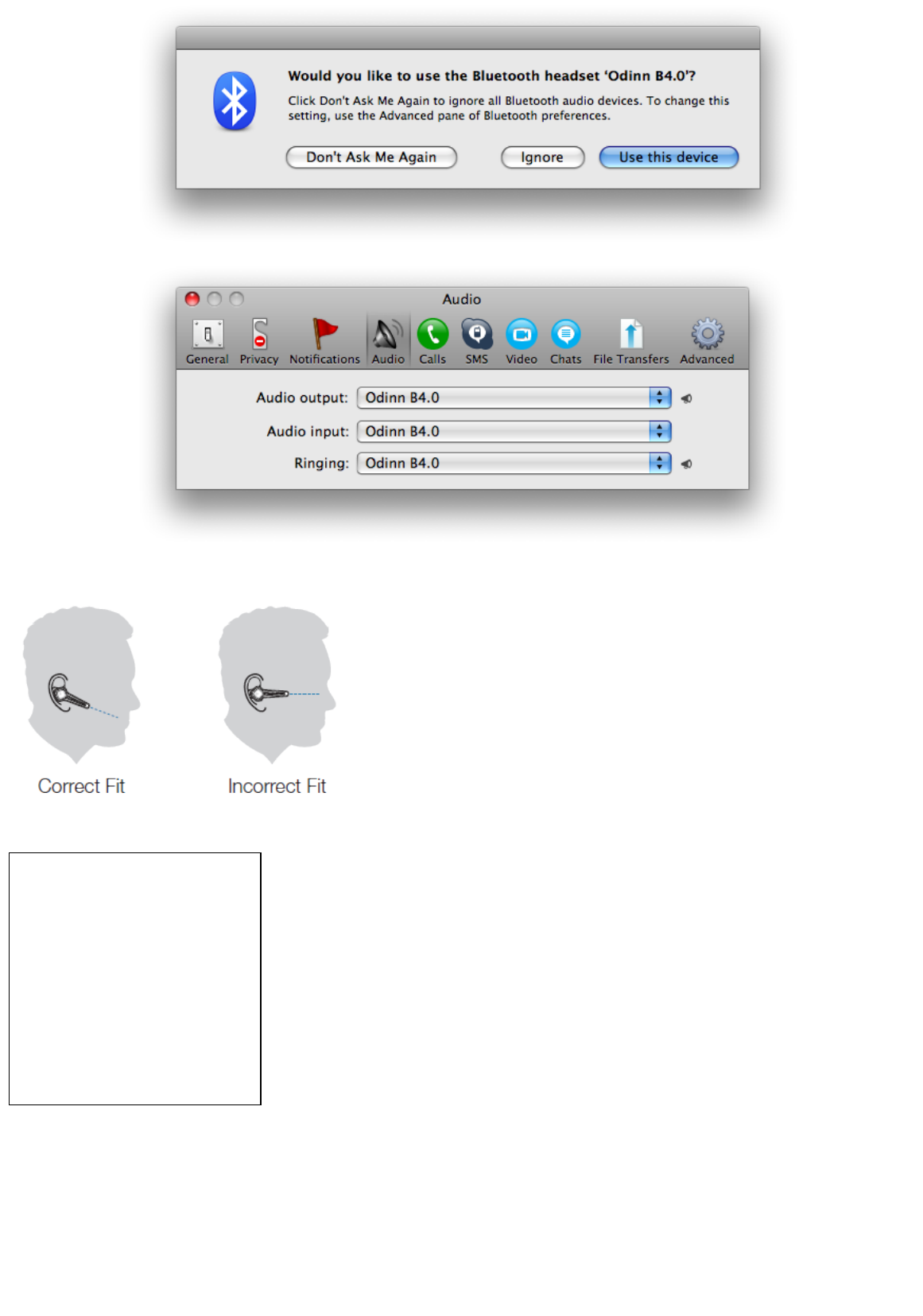Expand the Ringing device dropdown
The height and width of the screenshot is (1316, 923).
[x=514, y=463]
